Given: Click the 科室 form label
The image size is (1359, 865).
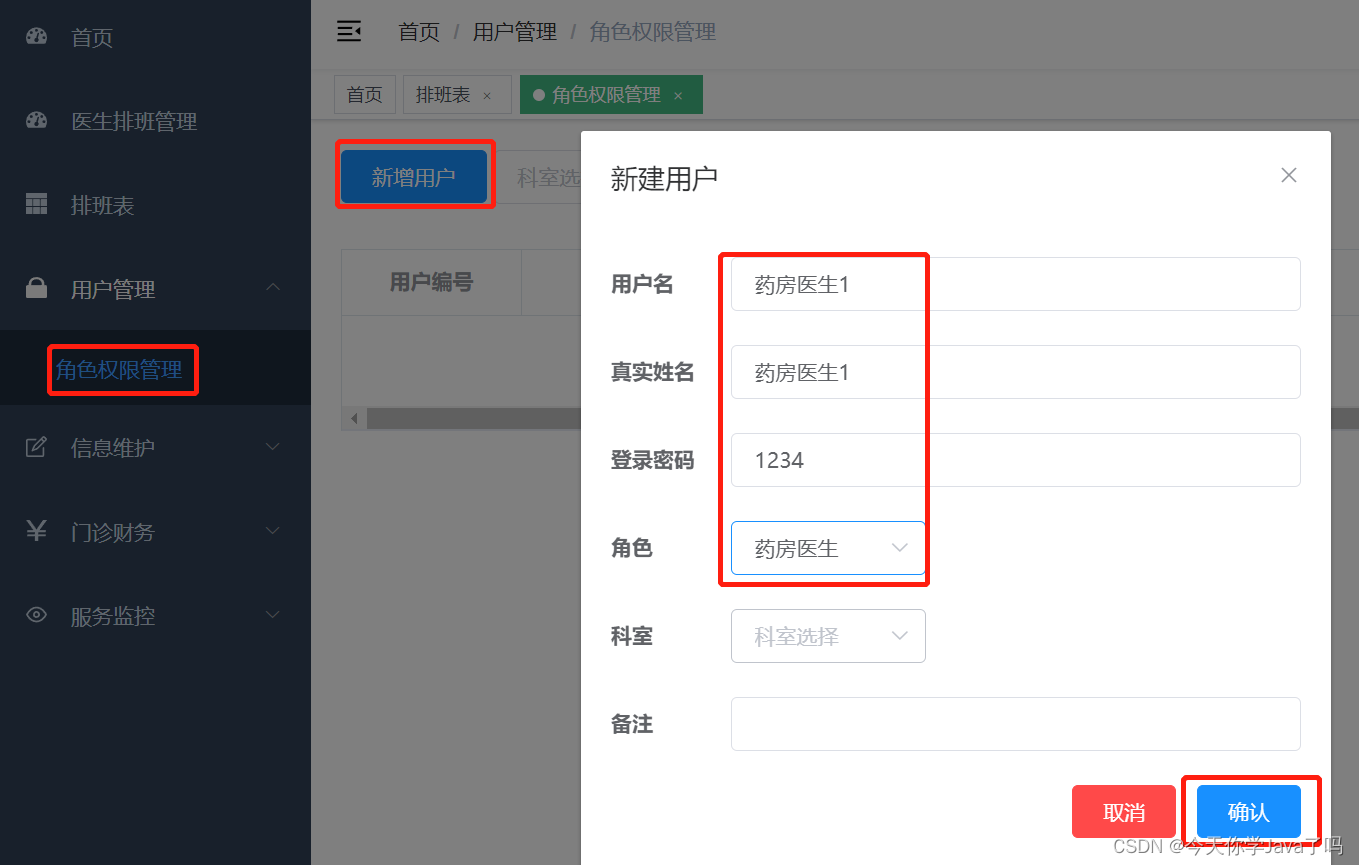Looking at the screenshot, I should pos(632,636).
